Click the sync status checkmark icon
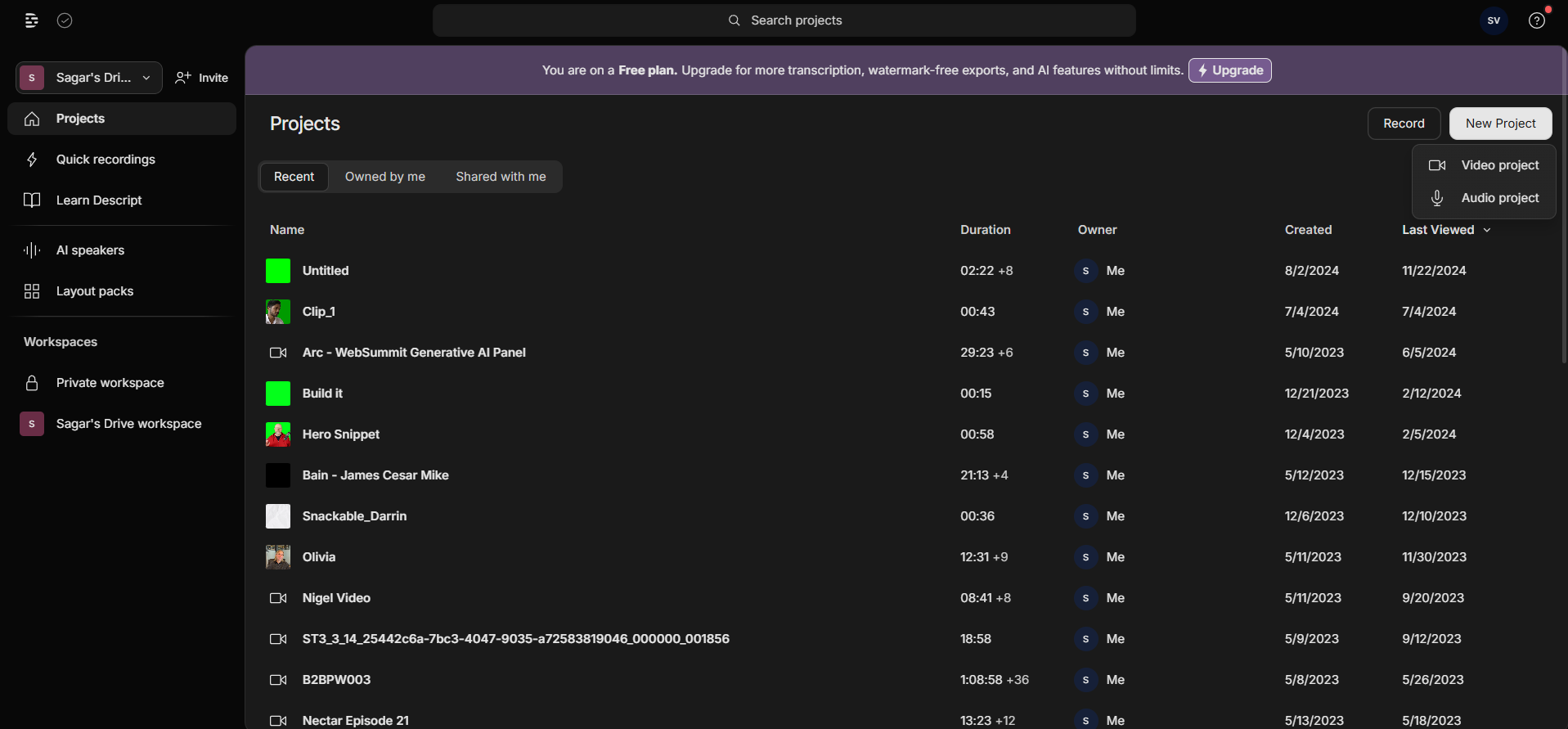The height and width of the screenshot is (729, 1568). point(65,20)
